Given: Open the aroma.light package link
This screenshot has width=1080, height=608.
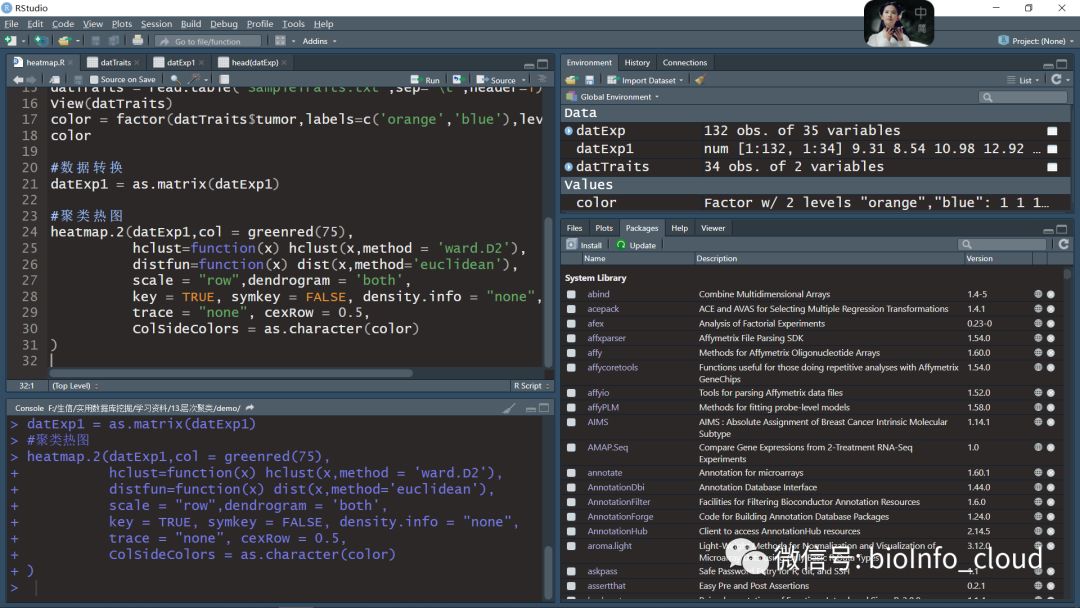Looking at the screenshot, I should tap(610, 546).
